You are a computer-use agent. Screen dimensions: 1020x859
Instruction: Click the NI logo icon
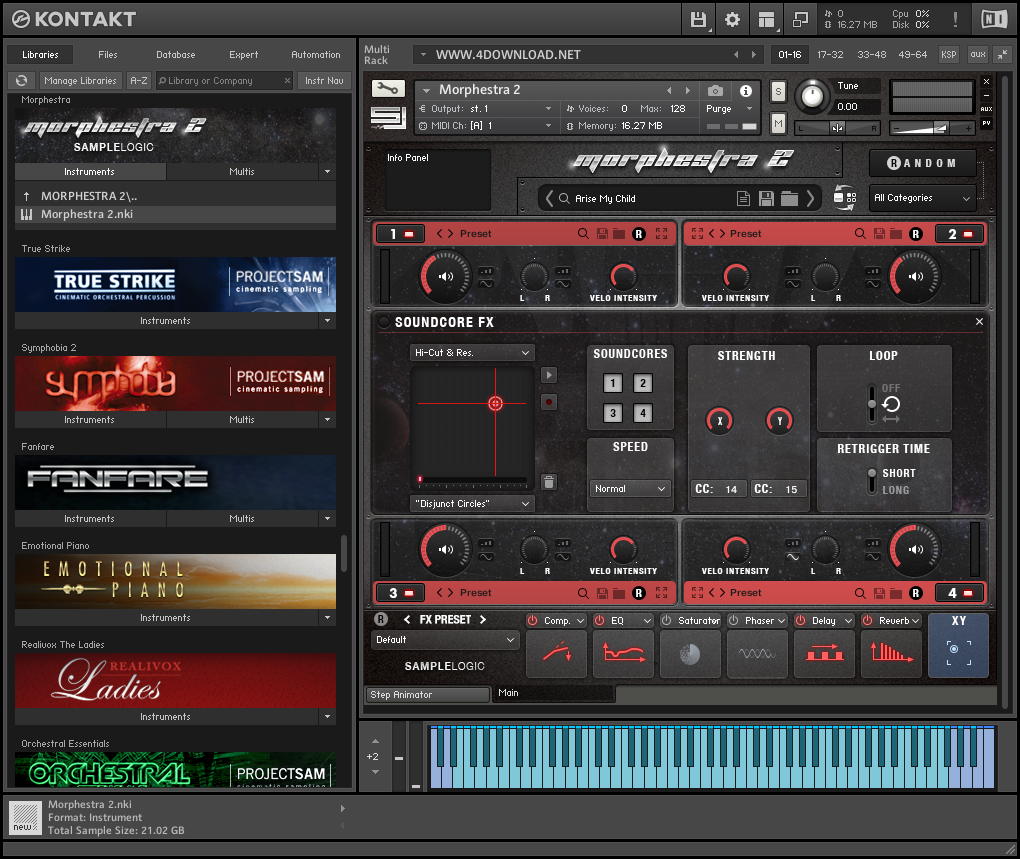click(x=993, y=20)
